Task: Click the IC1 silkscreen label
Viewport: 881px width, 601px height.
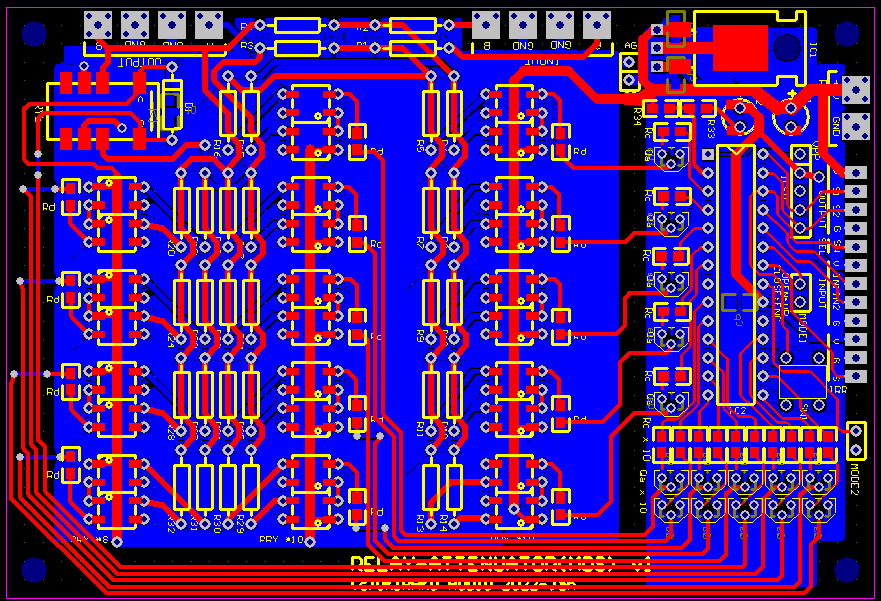Action: tap(814, 52)
